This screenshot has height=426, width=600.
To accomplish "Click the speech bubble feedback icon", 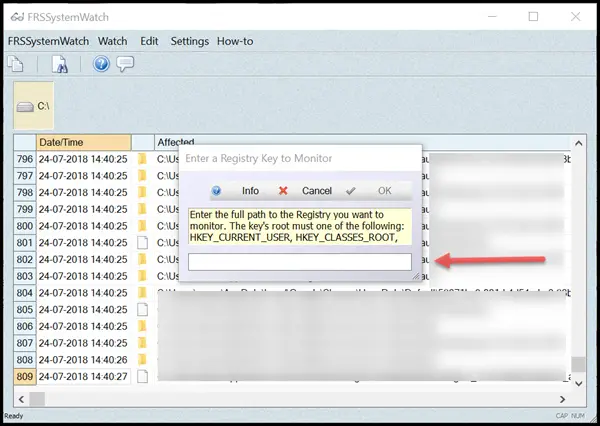I will (125, 64).
